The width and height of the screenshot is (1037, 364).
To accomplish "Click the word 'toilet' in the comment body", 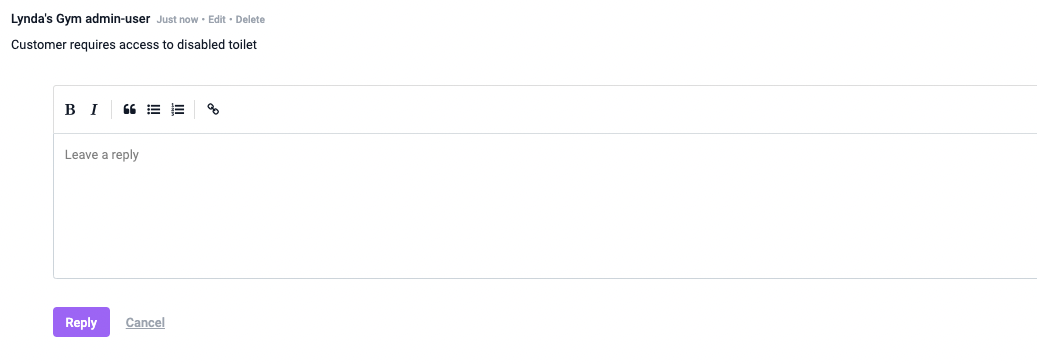I will [242, 45].
